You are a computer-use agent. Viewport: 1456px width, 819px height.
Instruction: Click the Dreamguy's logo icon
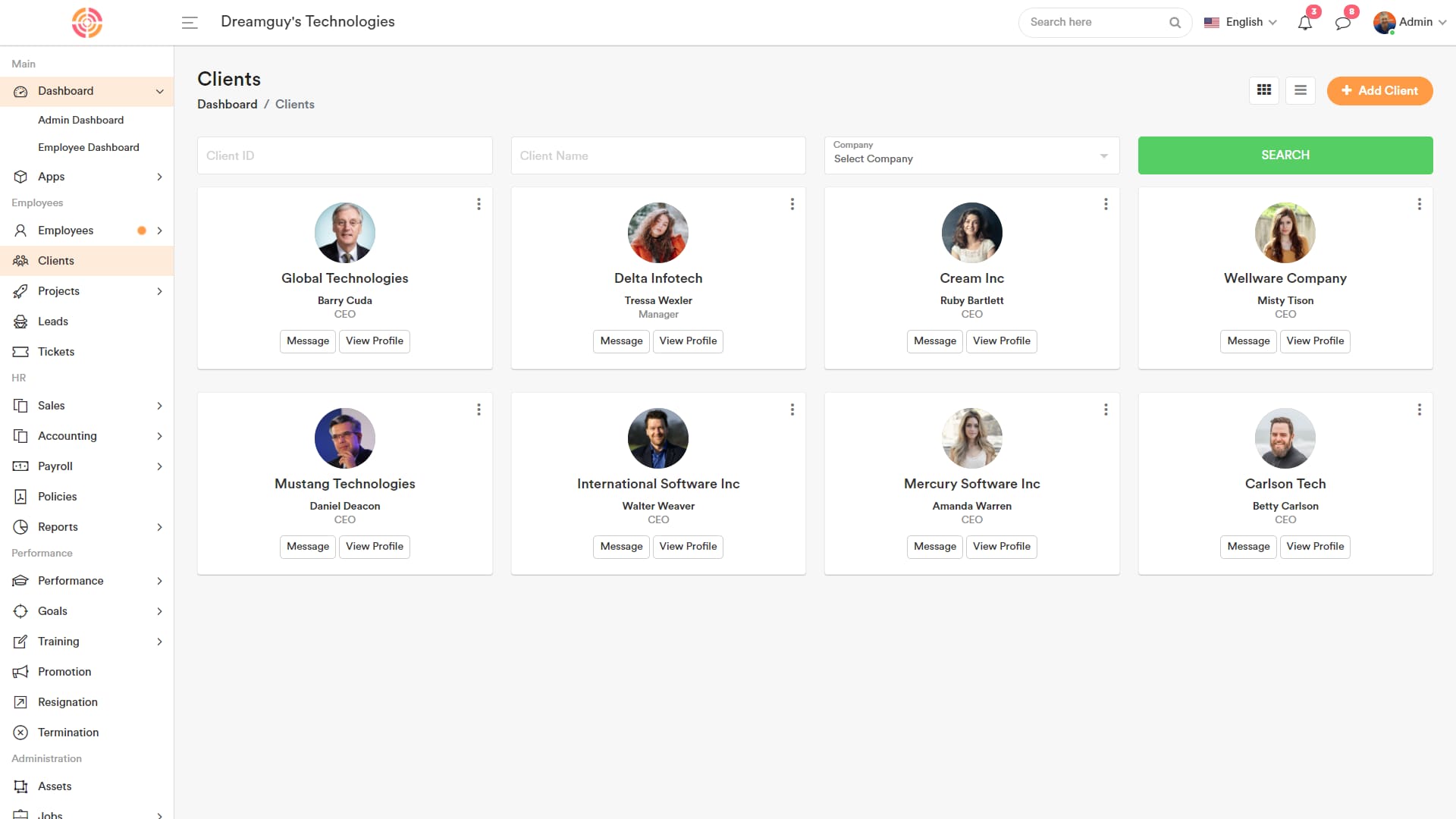click(x=87, y=23)
